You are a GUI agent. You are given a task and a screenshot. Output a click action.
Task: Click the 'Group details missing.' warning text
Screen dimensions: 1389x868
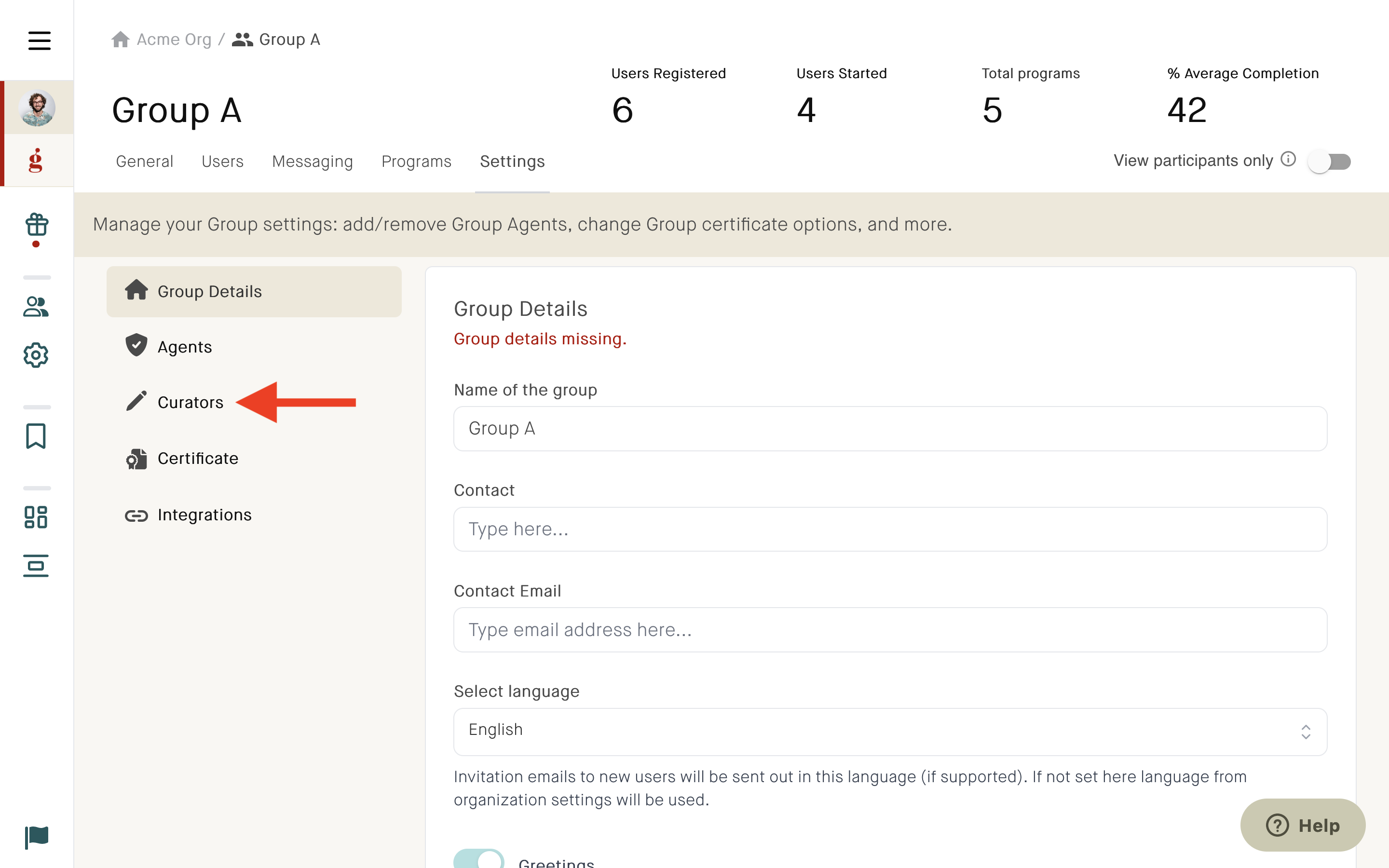pos(540,339)
